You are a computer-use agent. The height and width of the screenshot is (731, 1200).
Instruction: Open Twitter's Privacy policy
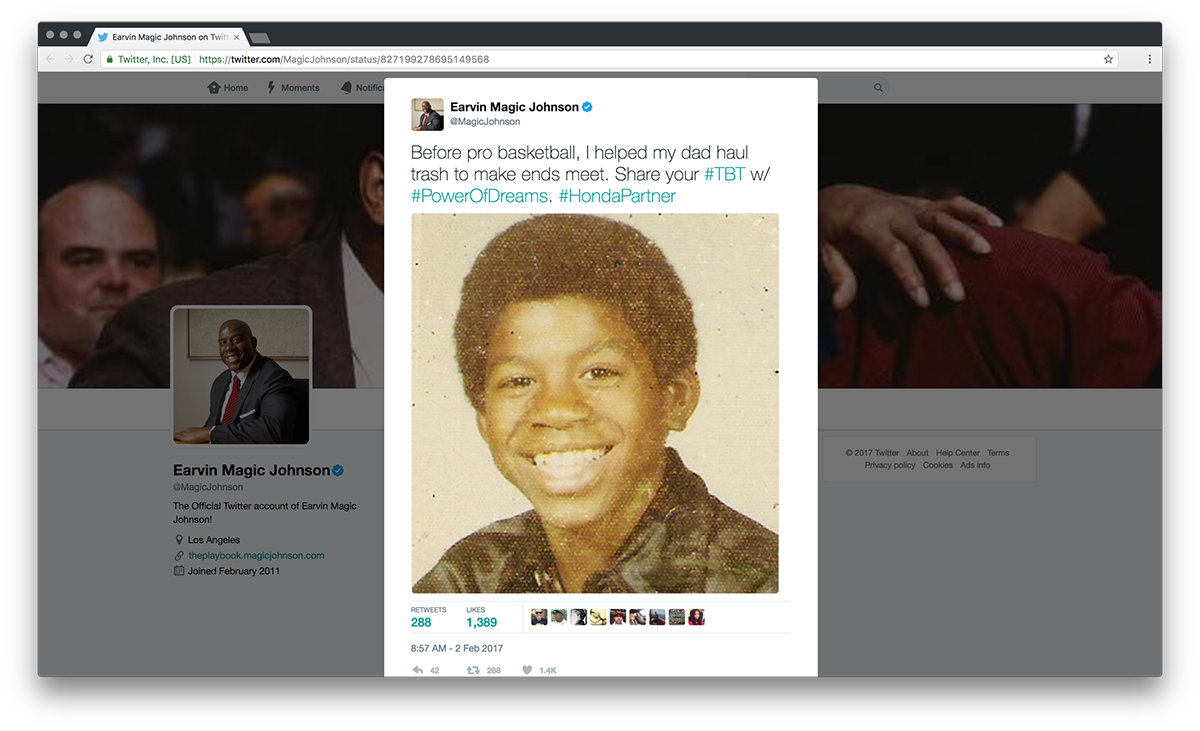tap(889, 465)
